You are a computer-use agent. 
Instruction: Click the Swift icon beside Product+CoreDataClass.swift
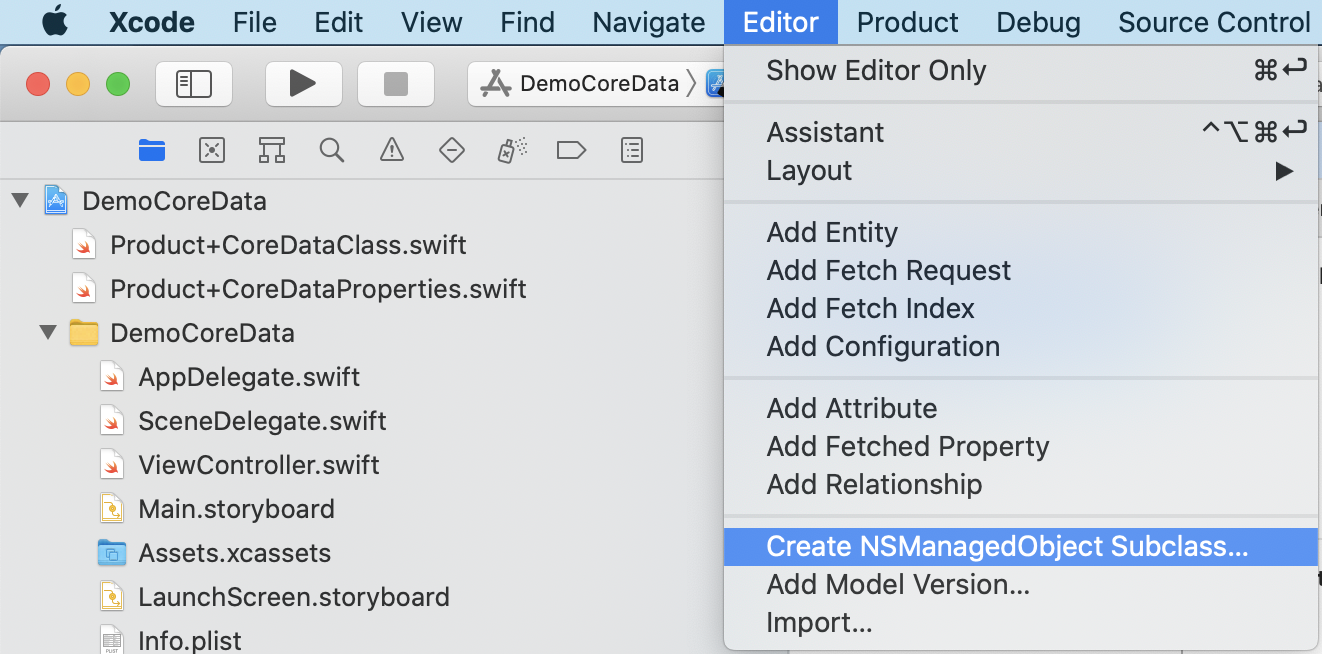tap(84, 245)
